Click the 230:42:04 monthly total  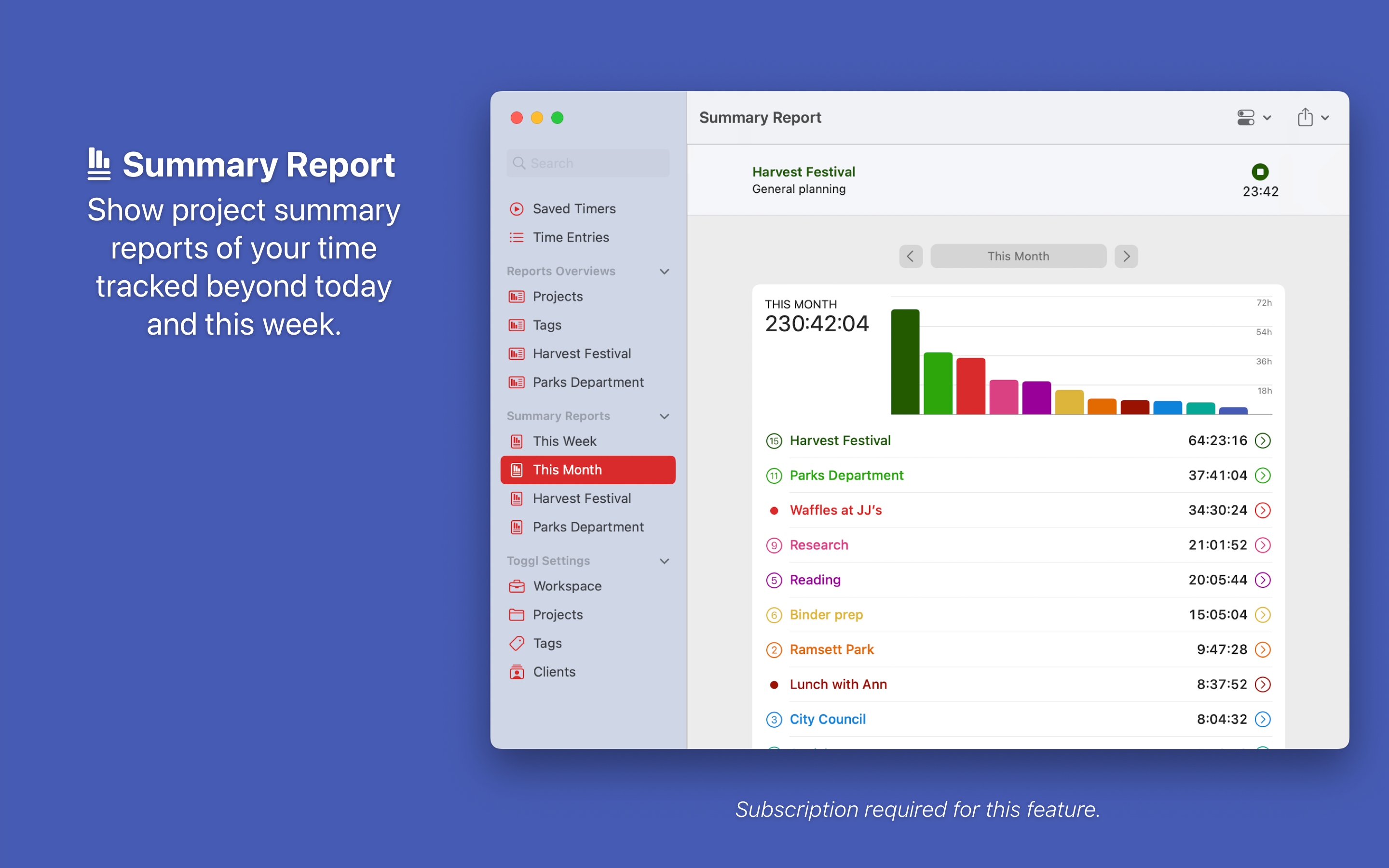click(817, 324)
